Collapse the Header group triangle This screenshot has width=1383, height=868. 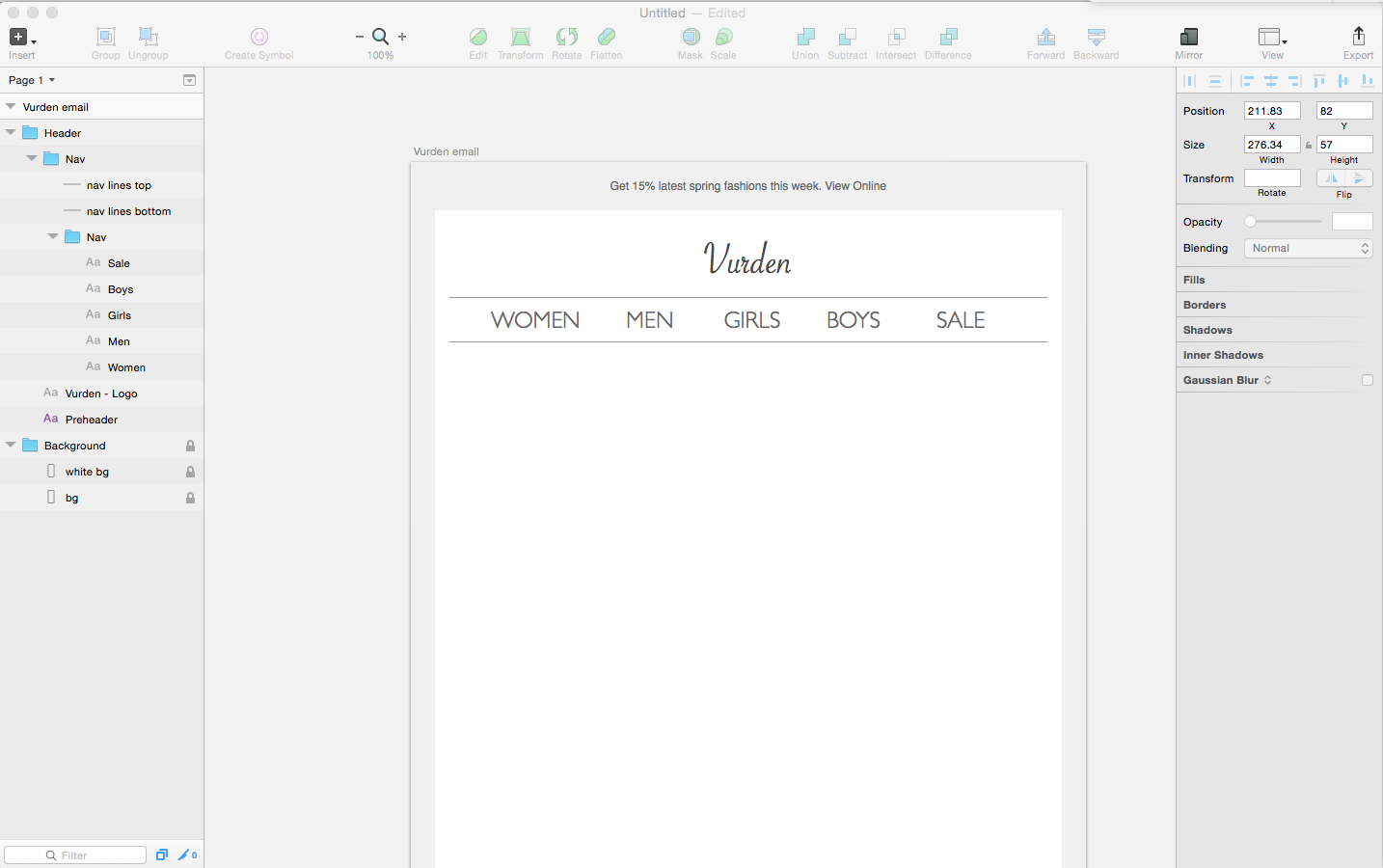pyautogui.click(x=11, y=133)
